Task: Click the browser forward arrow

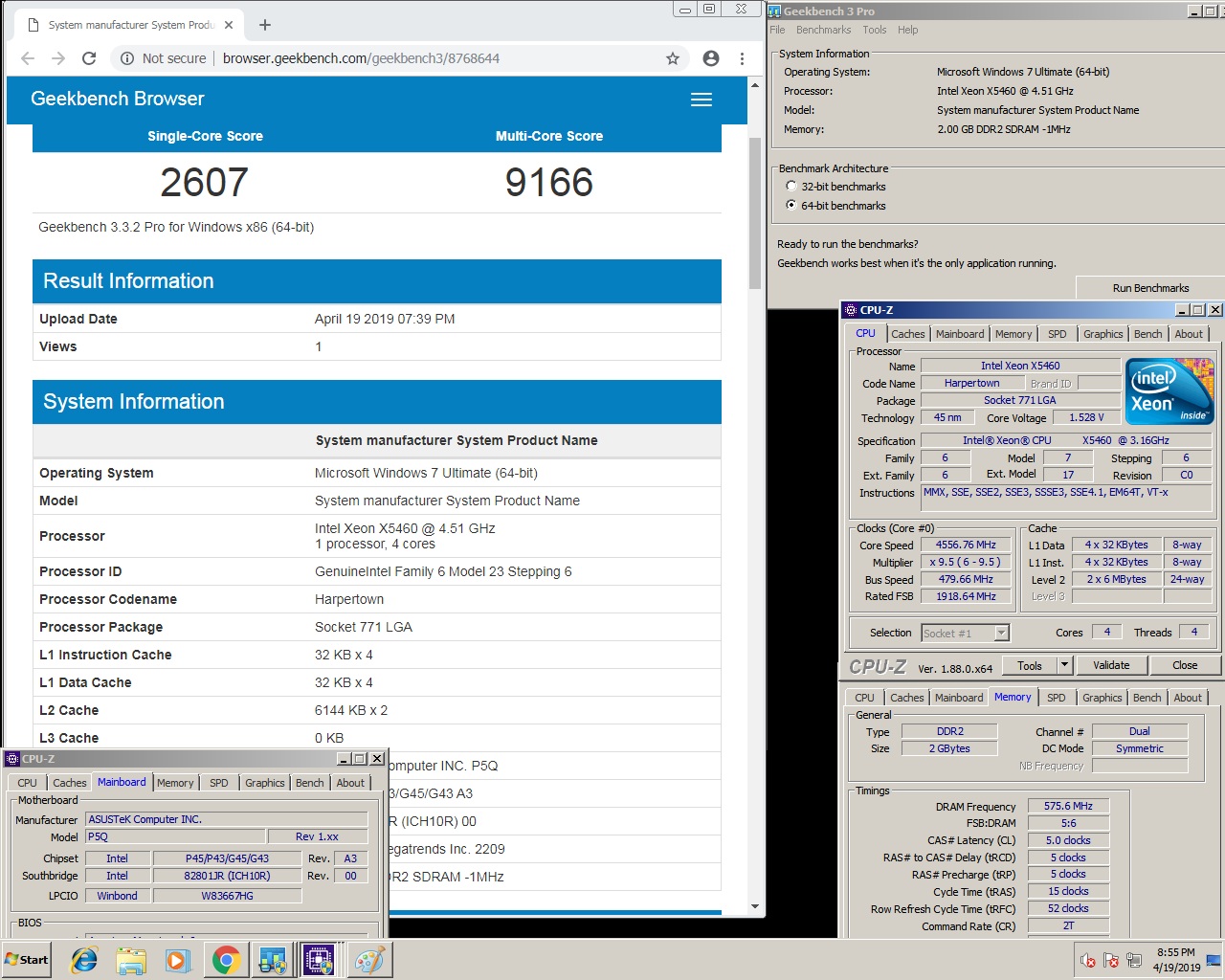Action: pos(58,58)
